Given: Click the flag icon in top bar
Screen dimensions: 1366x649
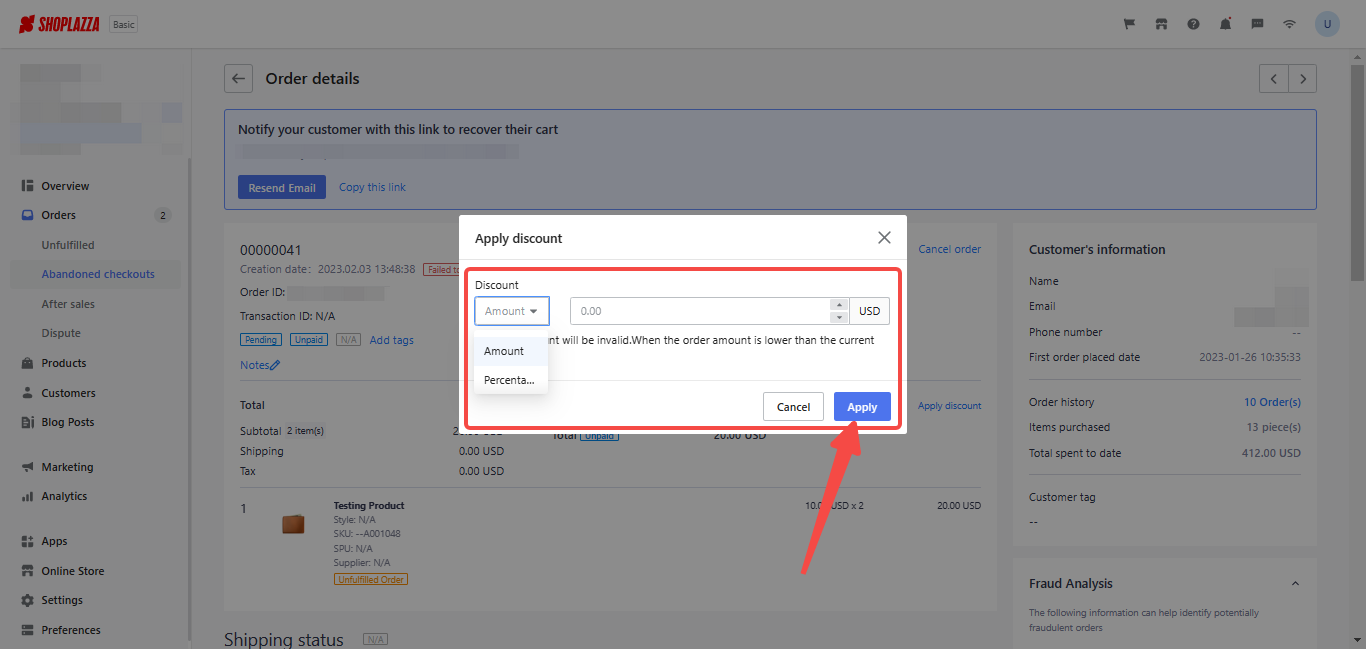Looking at the screenshot, I should click(x=1129, y=24).
